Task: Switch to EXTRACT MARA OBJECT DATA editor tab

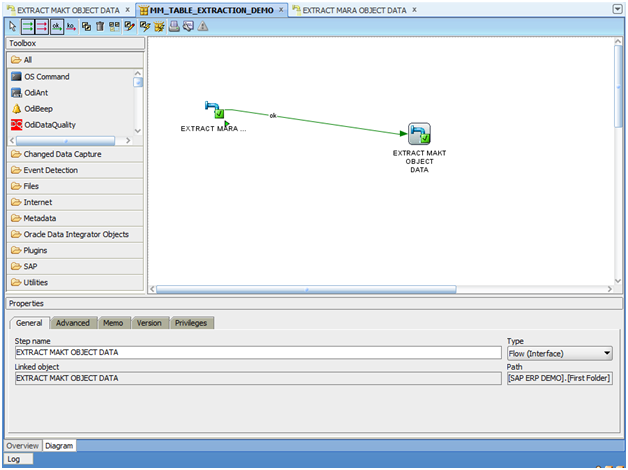Action: click(x=354, y=10)
